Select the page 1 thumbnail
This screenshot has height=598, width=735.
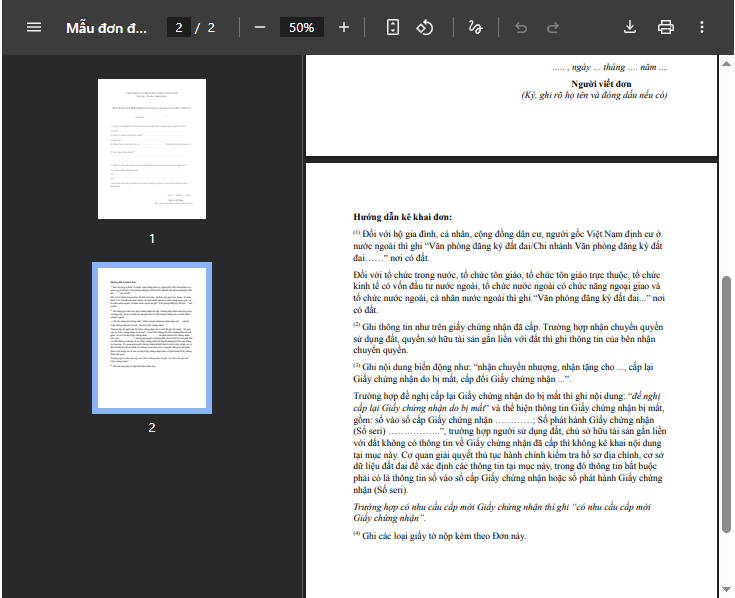[152, 149]
